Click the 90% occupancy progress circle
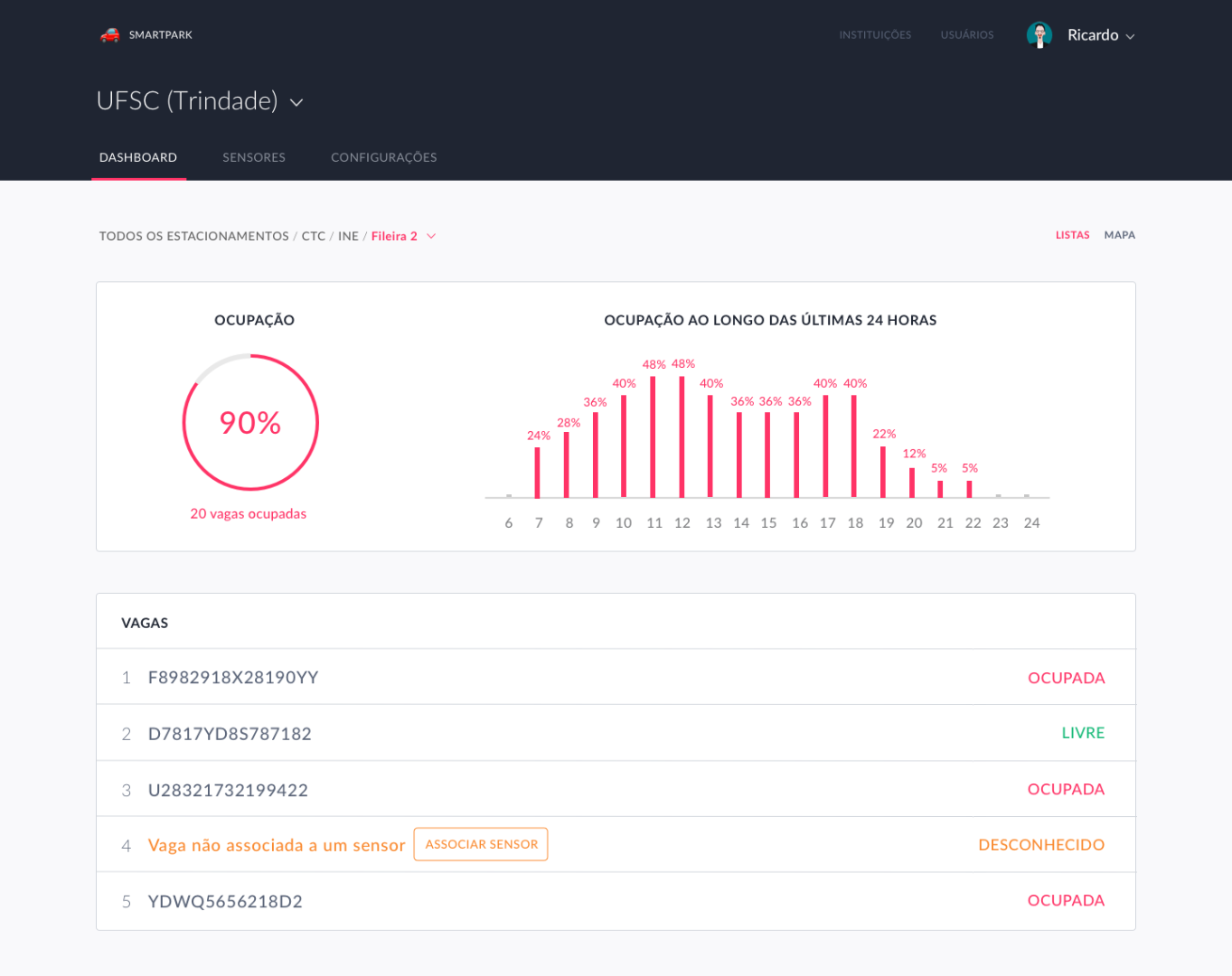This screenshot has height=976, width=1232. 250,423
